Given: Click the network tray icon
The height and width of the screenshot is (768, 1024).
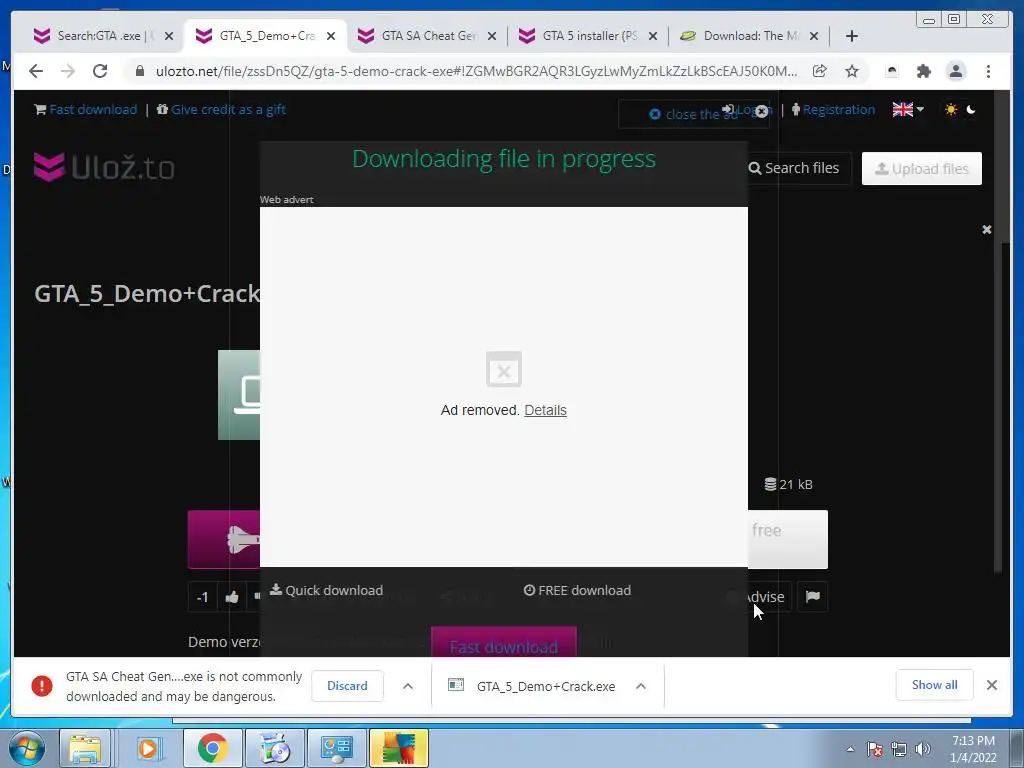Looking at the screenshot, I should (899, 749).
